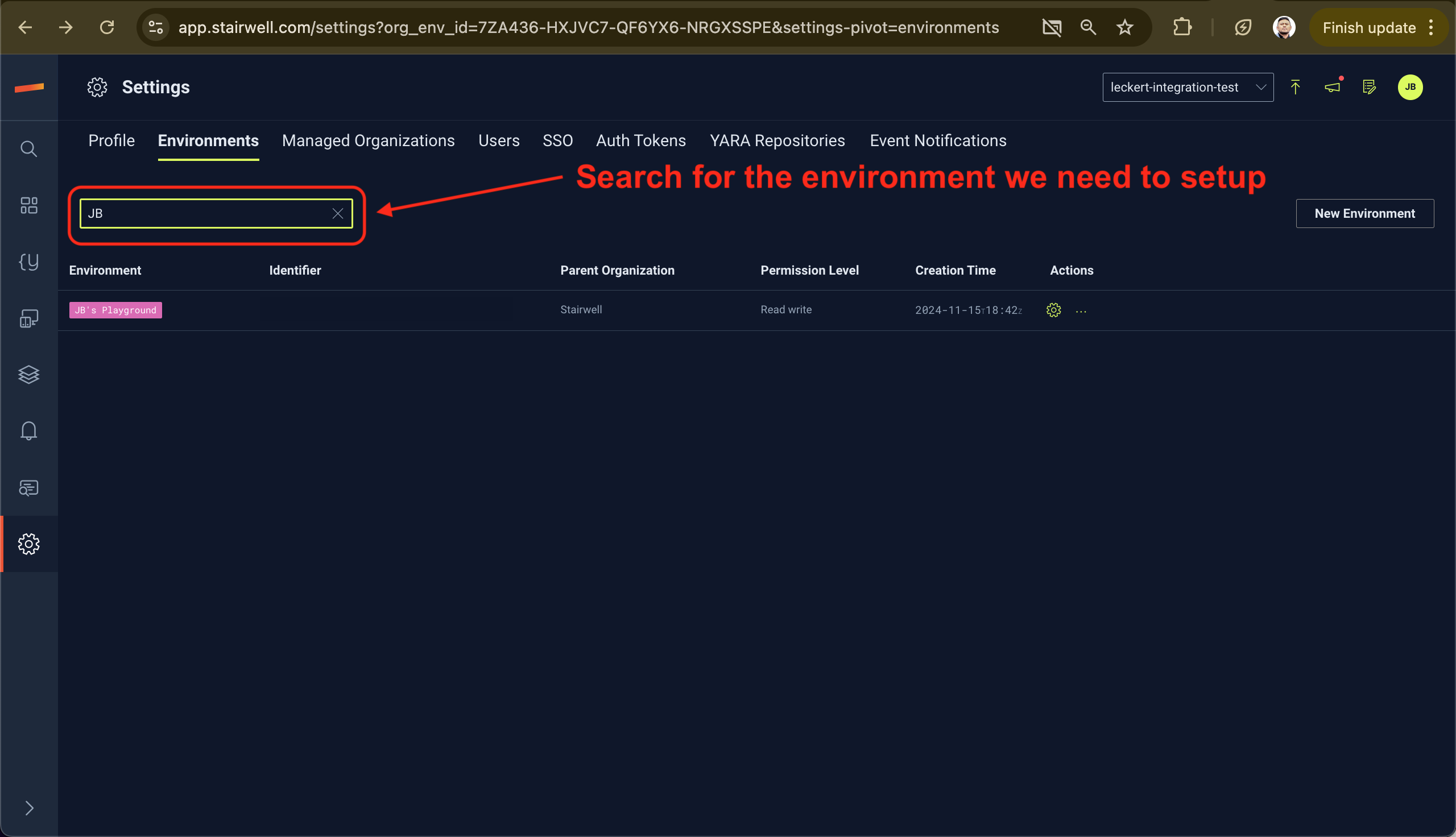
Task: Open more actions ellipsis for JB's Playground
Action: click(1081, 311)
